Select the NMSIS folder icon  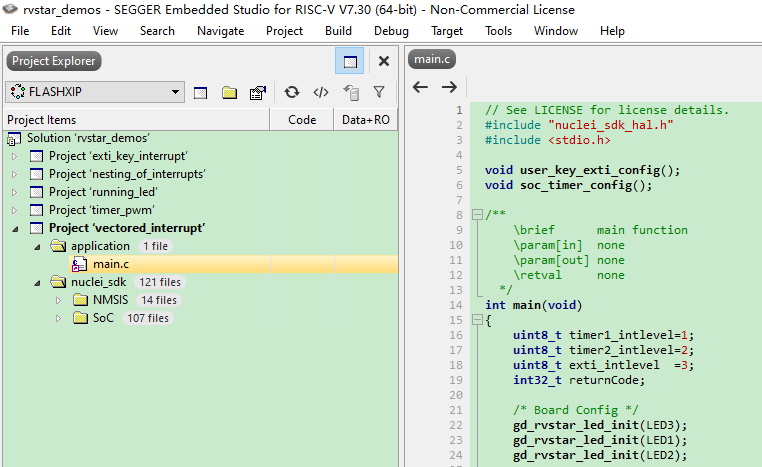[80, 300]
